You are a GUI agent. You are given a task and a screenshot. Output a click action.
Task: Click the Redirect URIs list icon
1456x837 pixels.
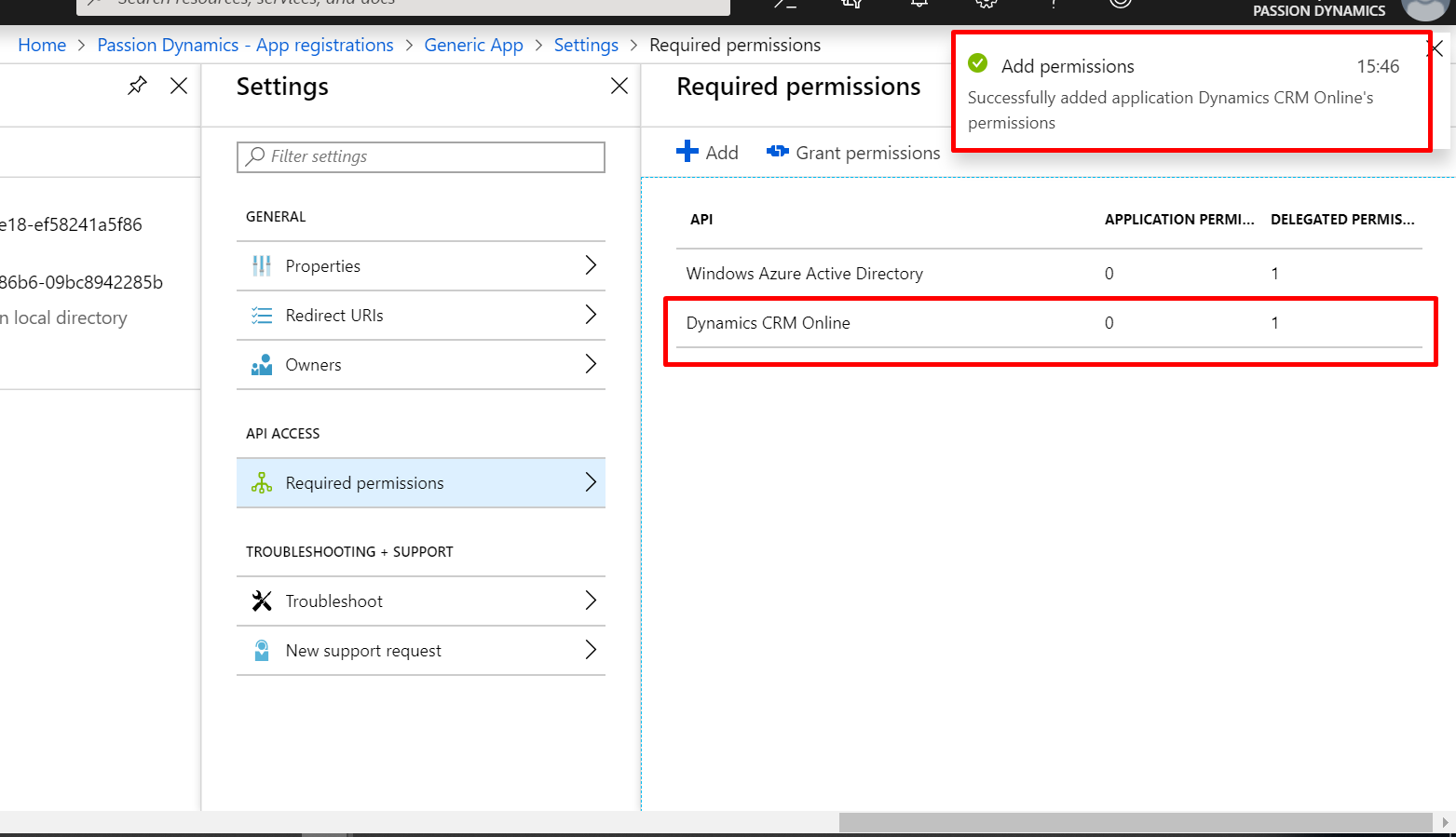262,316
